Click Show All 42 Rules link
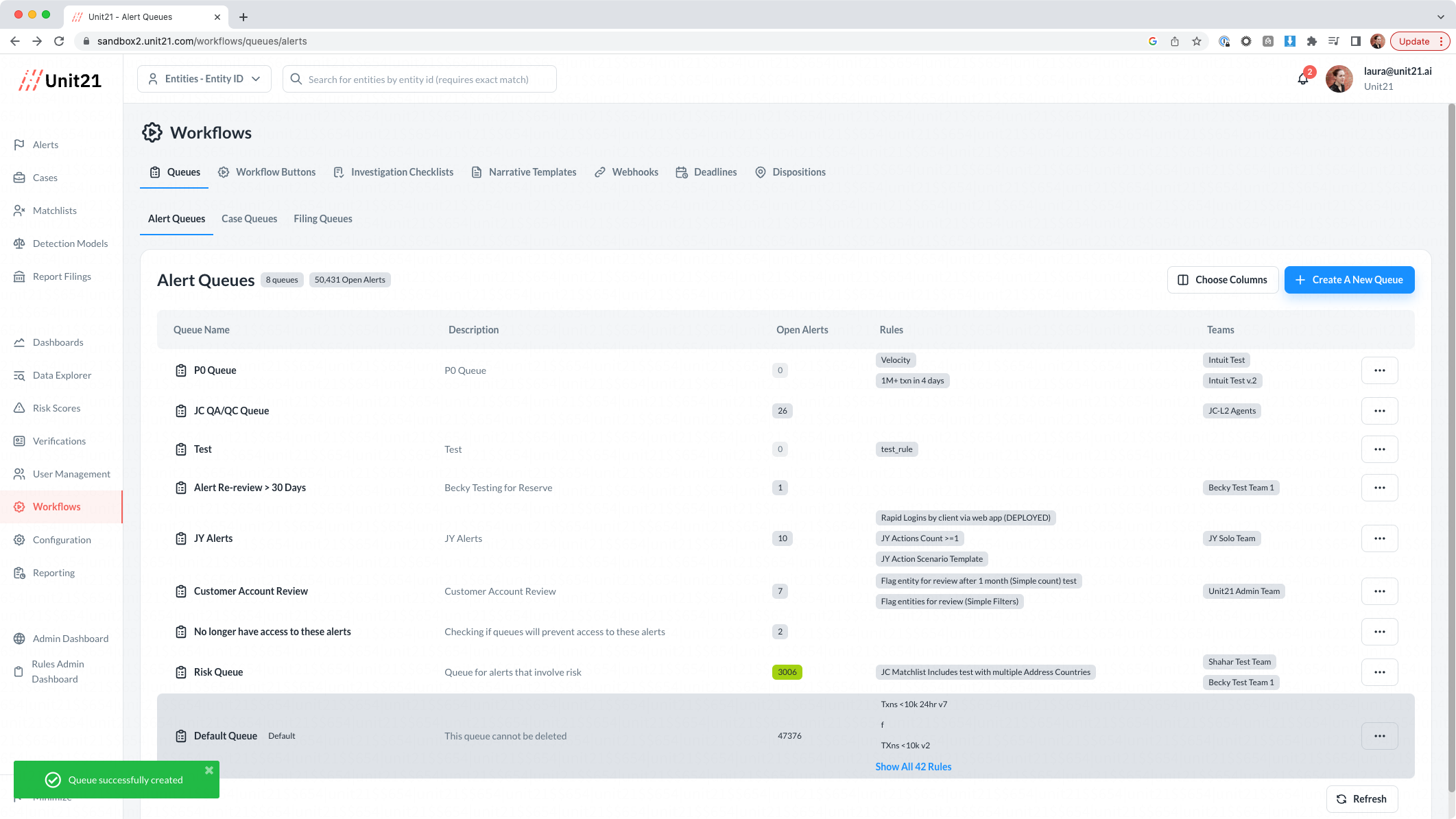1456x819 pixels. click(913, 767)
